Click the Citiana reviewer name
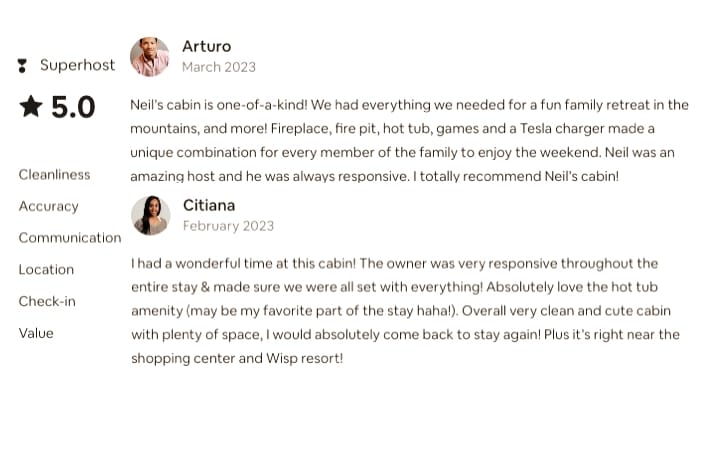Screen dimensions: 709x472 (209, 205)
